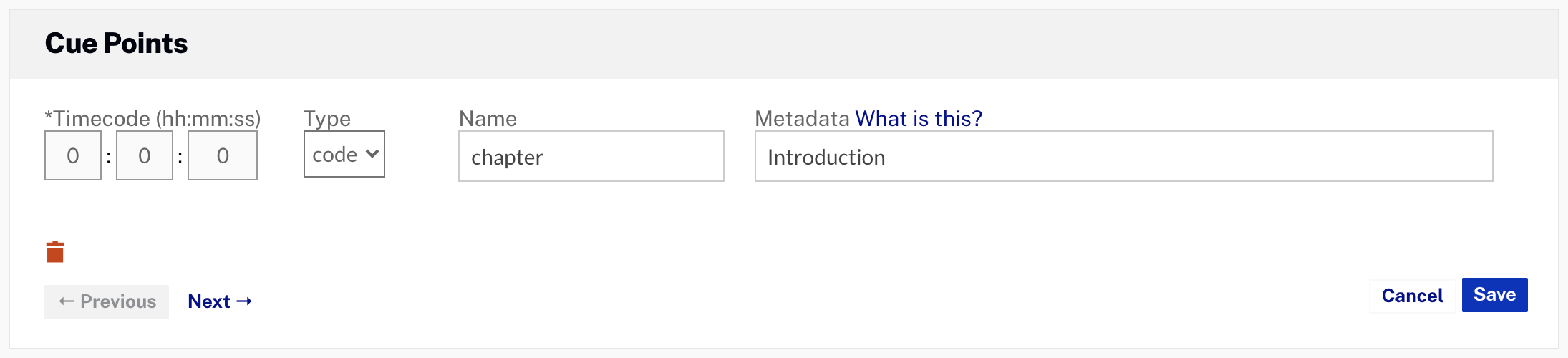The height and width of the screenshot is (358, 1568).
Task: Cancel cue point editing
Action: (x=1412, y=296)
